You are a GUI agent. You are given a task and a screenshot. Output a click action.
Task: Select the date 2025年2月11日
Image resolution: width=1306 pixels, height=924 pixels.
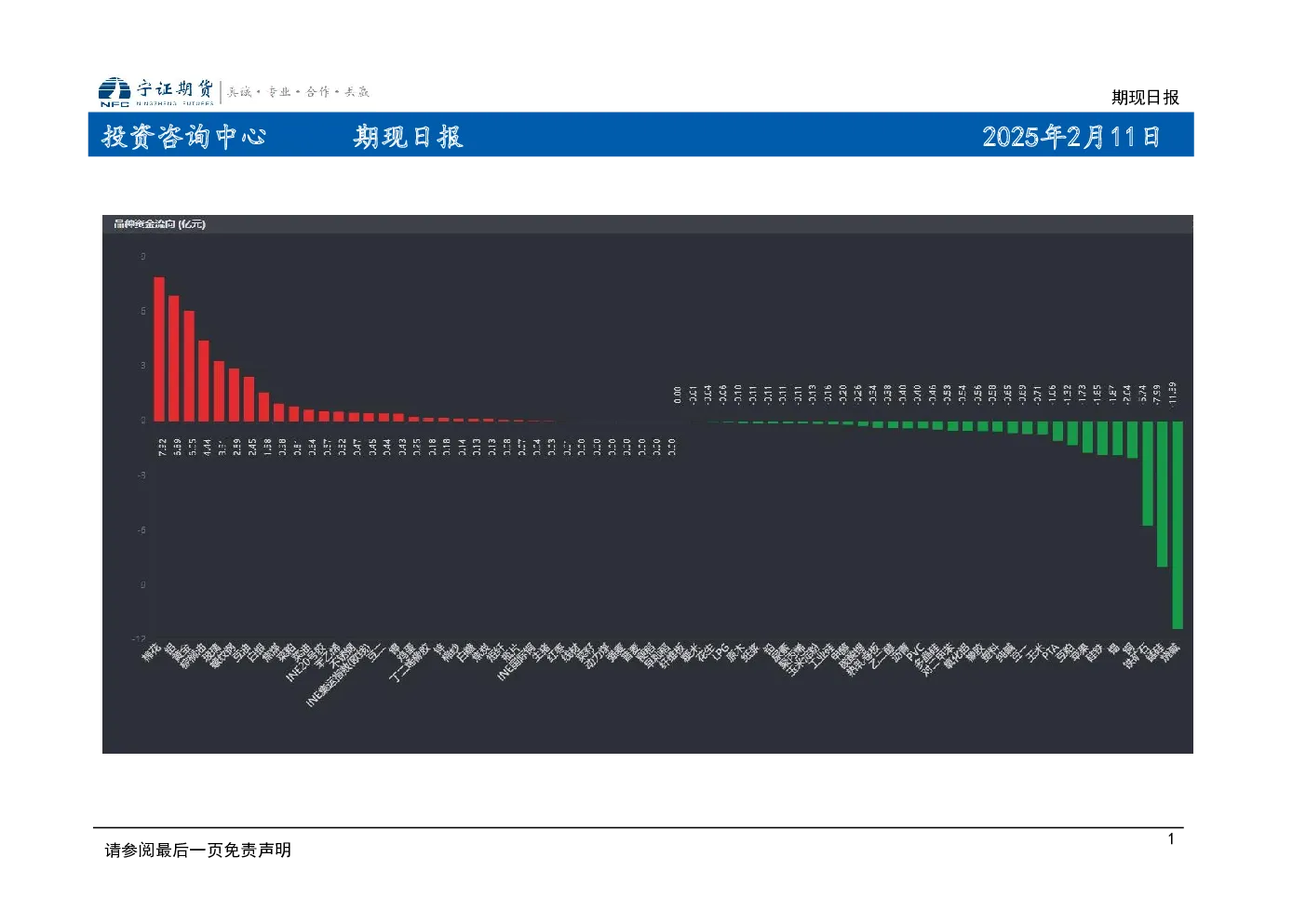[x=1071, y=137]
